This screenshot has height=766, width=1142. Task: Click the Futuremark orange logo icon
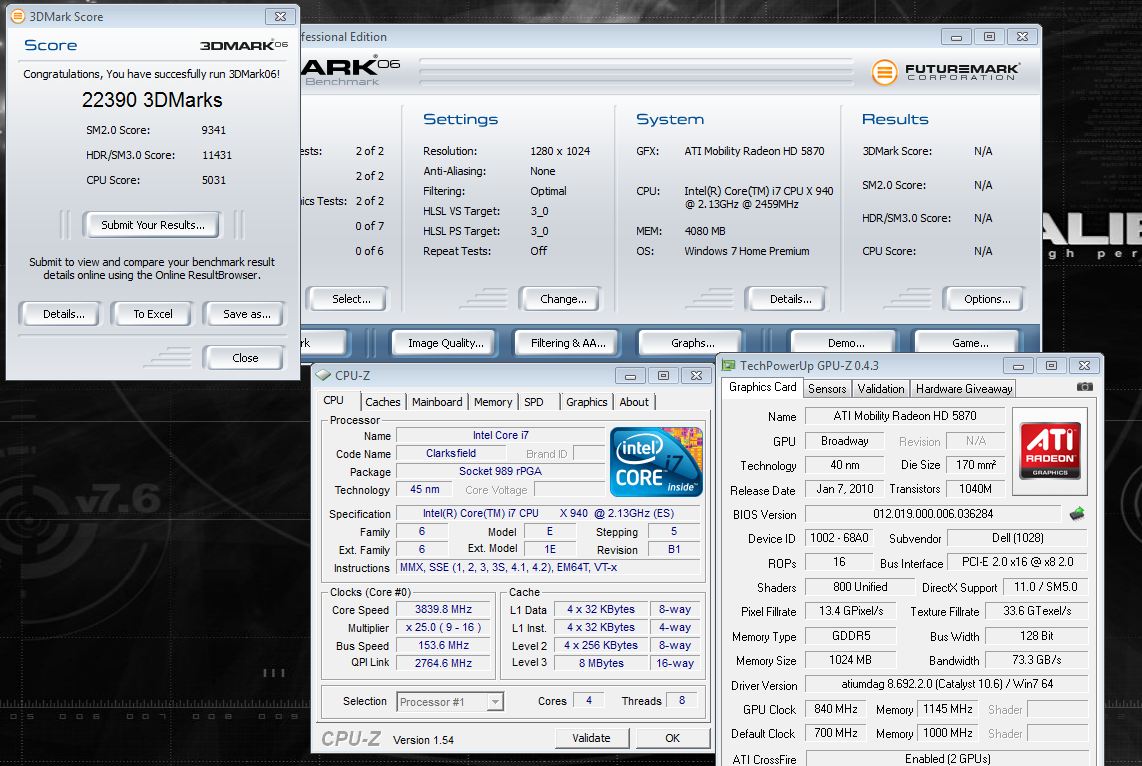[x=884, y=72]
